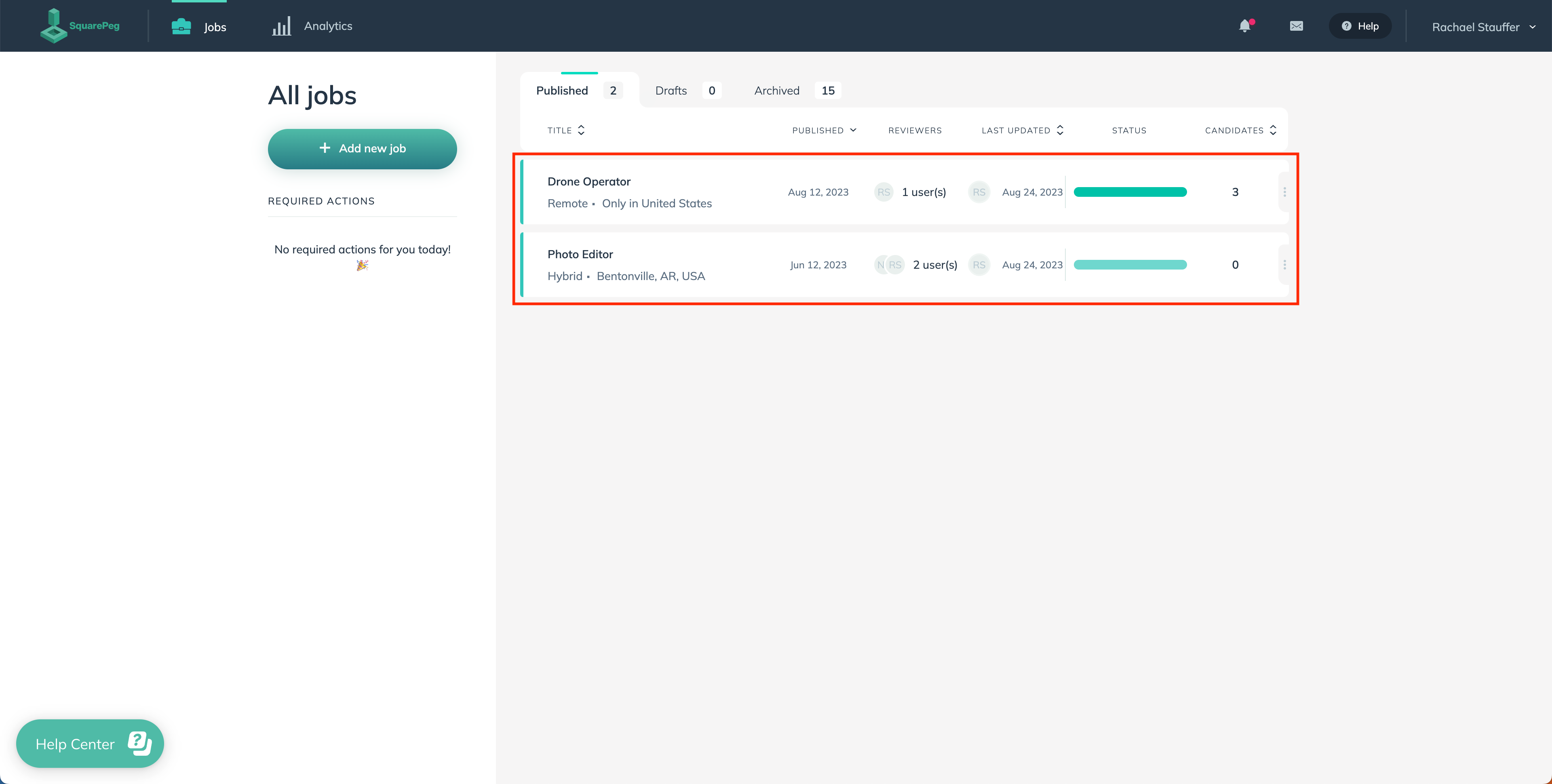The height and width of the screenshot is (784, 1552).
Task: Open the Help Center button
Action: pos(90,743)
